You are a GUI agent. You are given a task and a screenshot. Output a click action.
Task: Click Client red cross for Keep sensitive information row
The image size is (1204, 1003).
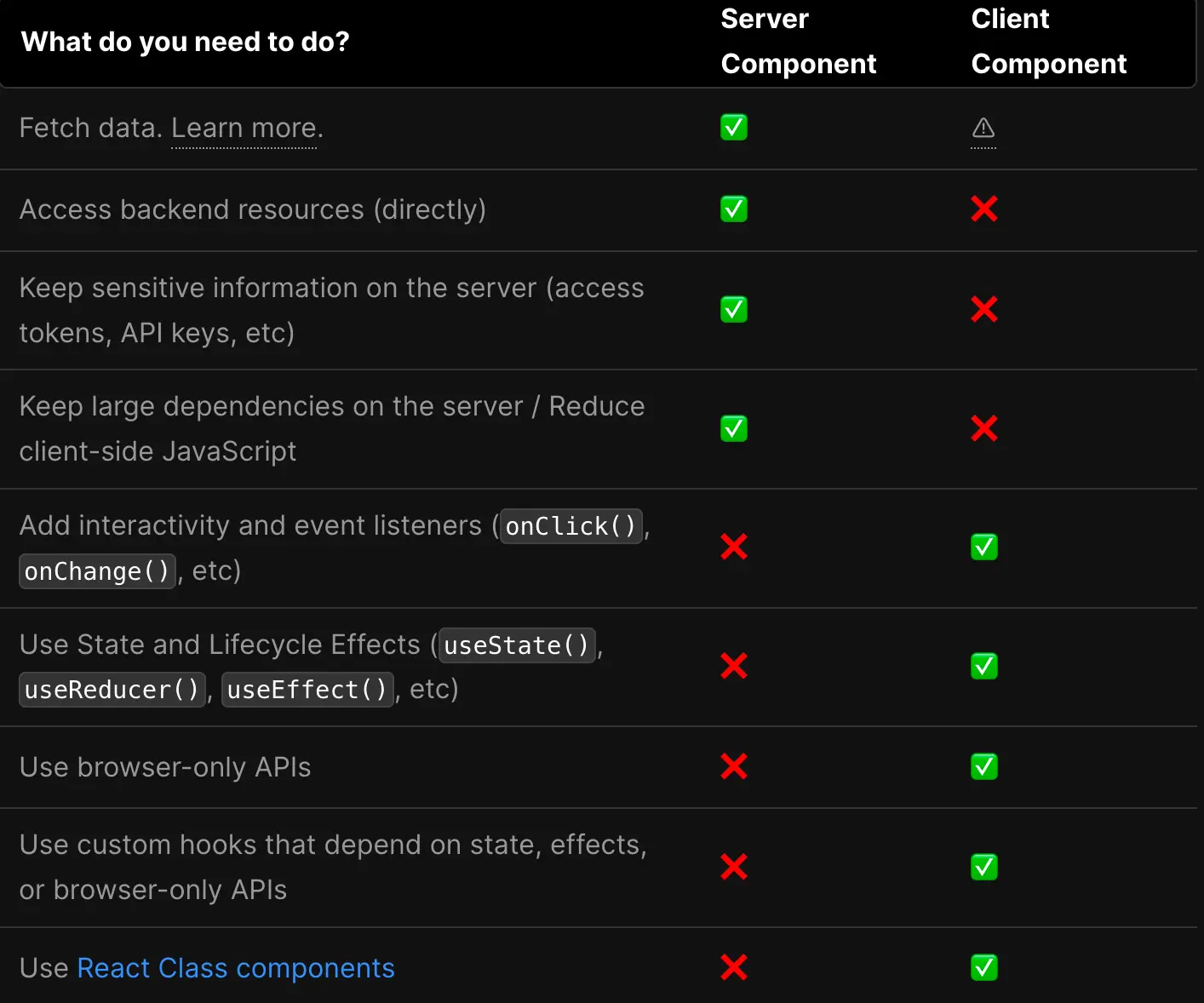click(984, 310)
